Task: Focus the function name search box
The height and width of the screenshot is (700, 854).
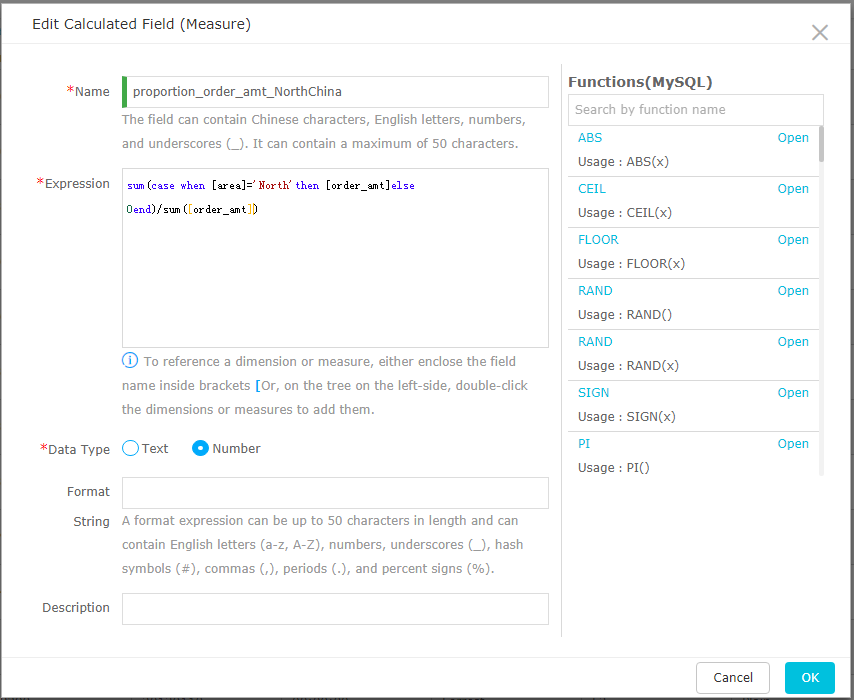Action: coord(696,109)
